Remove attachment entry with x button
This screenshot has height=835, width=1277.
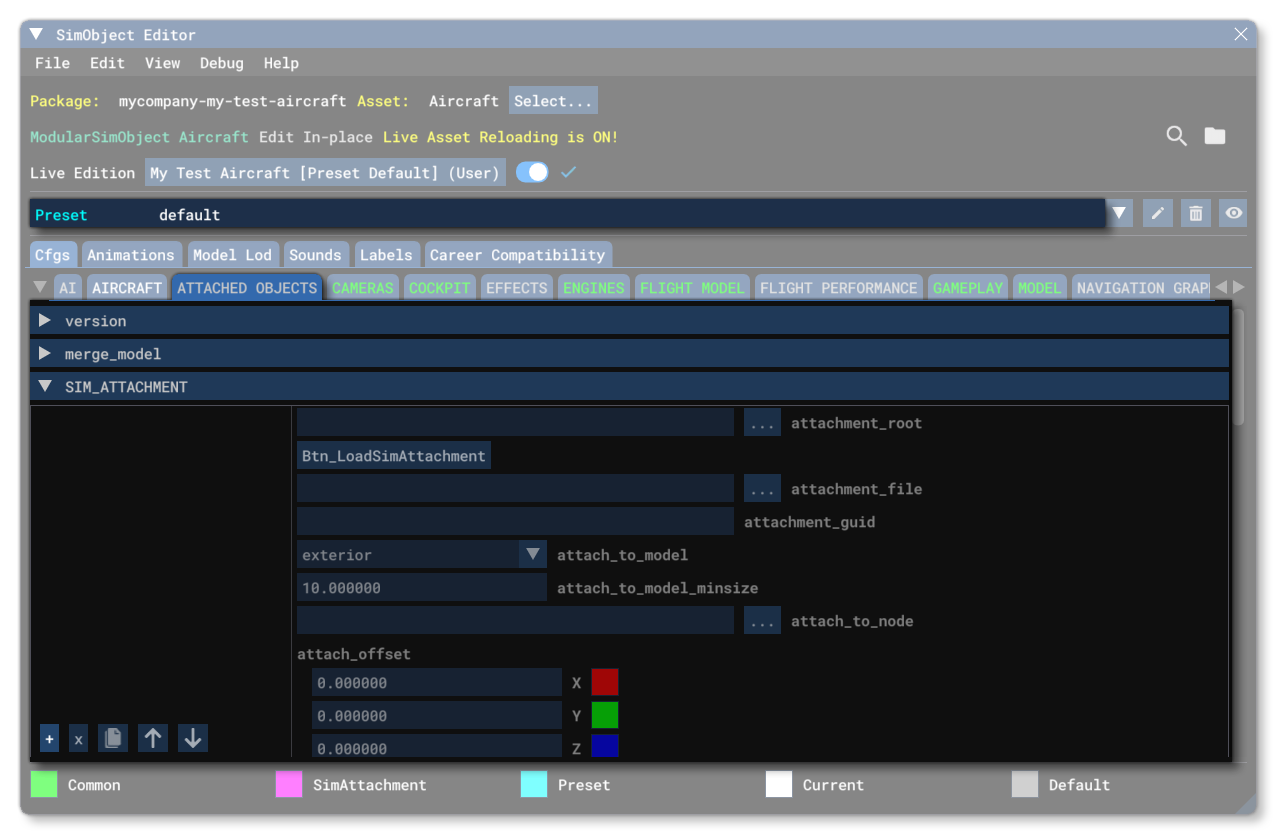pos(79,739)
